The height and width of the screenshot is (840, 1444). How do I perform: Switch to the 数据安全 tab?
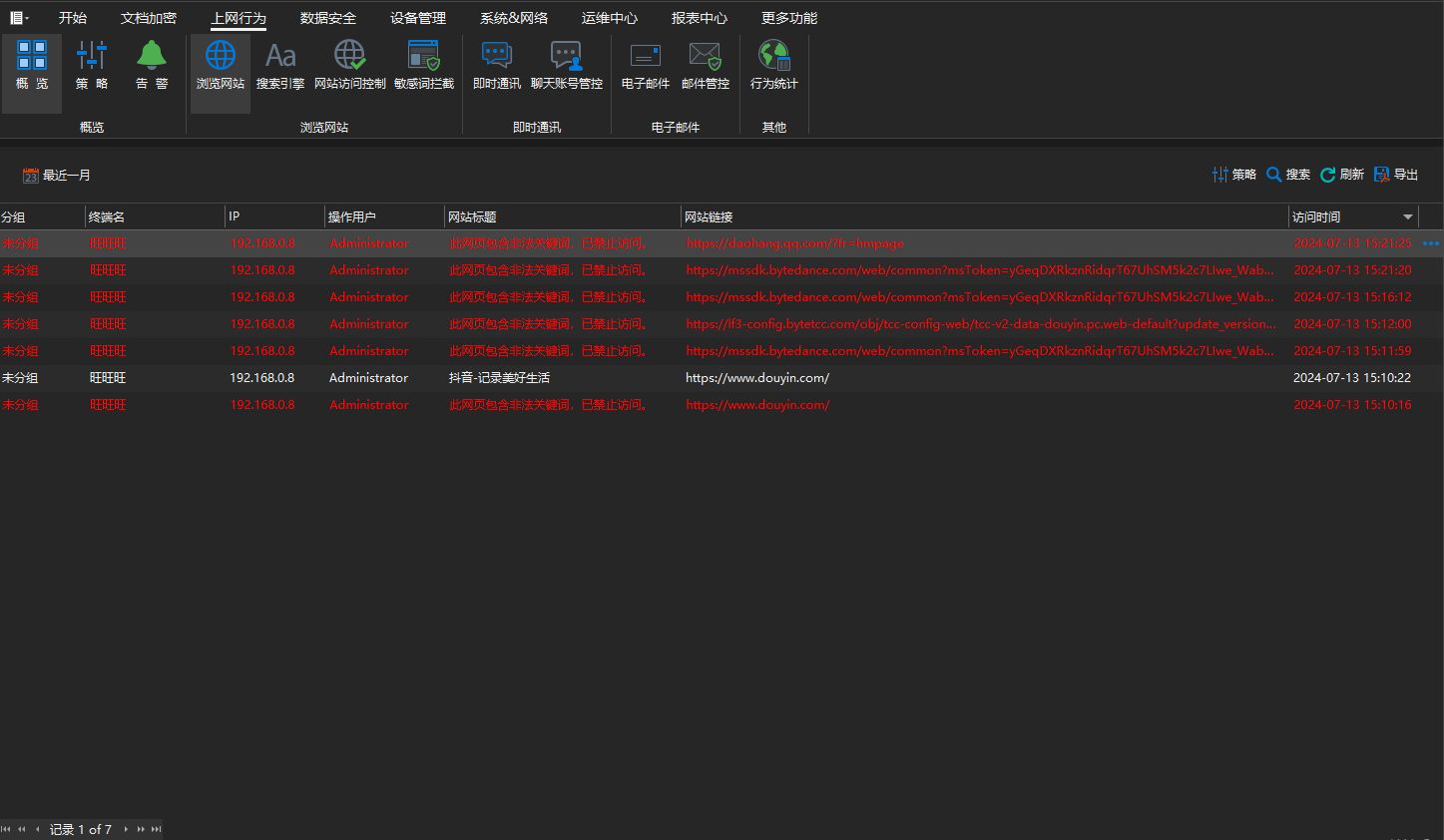[328, 18]
